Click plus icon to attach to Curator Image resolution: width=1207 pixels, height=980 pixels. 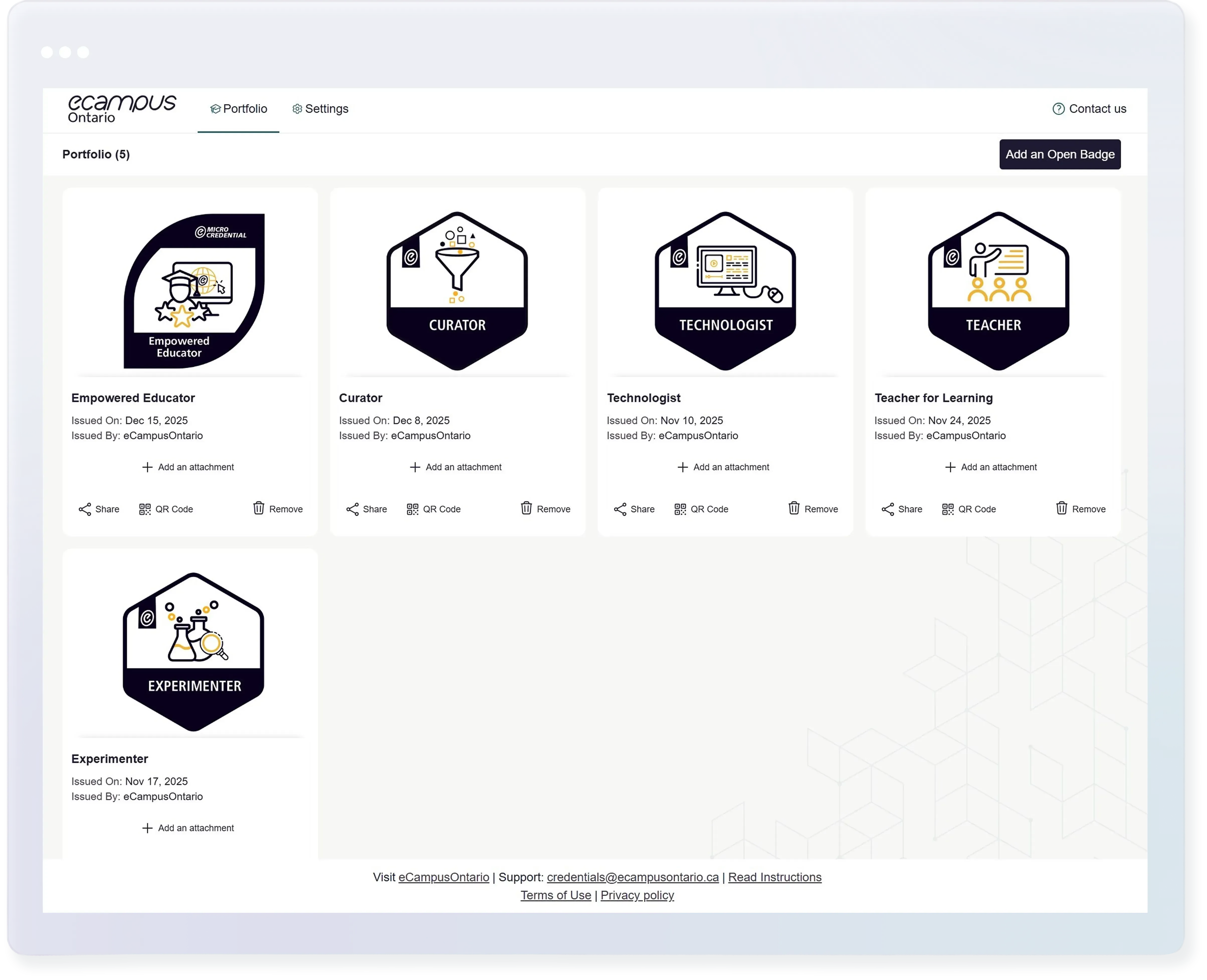point(415,467)
